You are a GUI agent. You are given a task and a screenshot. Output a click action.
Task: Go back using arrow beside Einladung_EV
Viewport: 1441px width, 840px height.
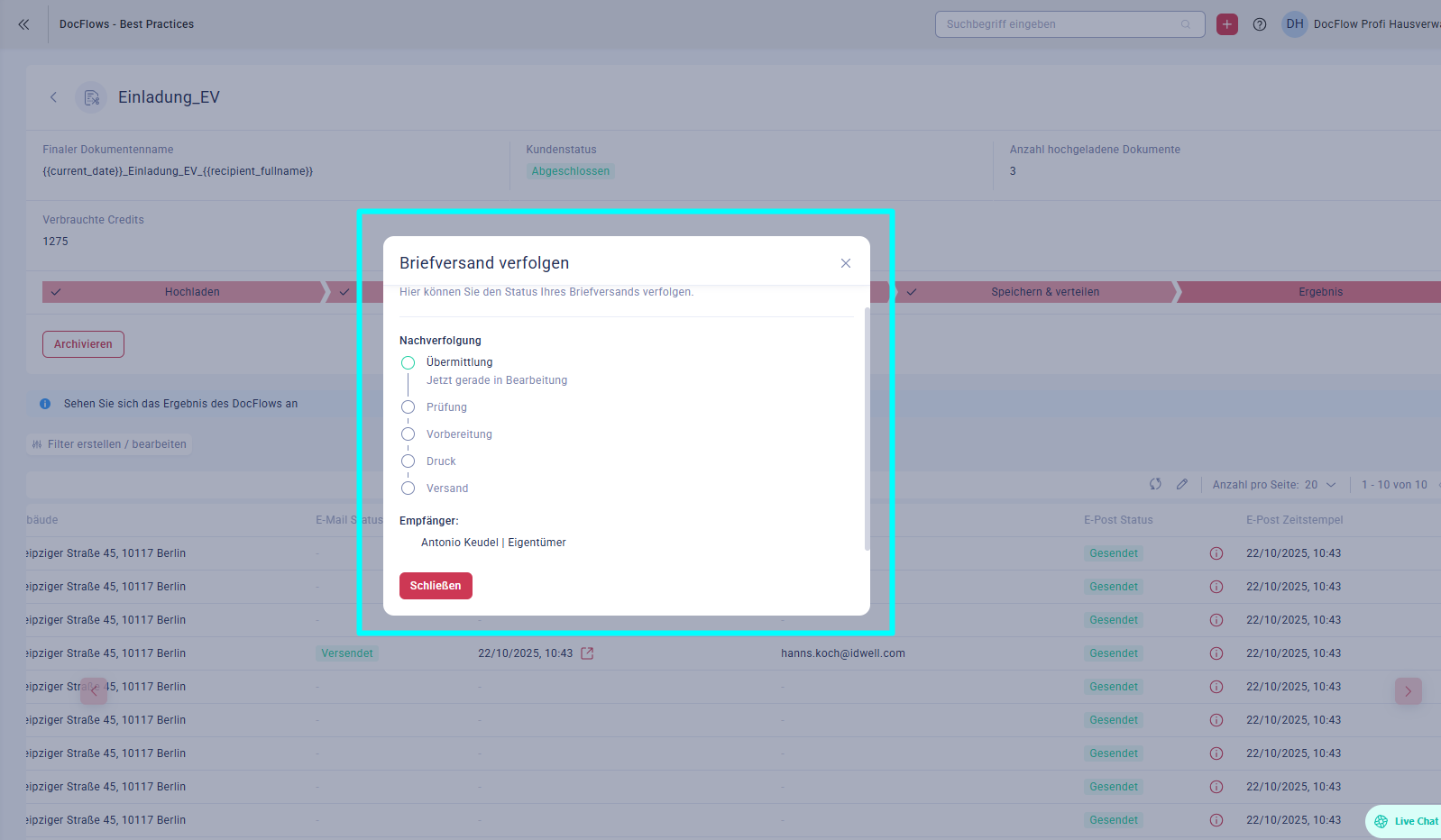[x=53, y=97]
